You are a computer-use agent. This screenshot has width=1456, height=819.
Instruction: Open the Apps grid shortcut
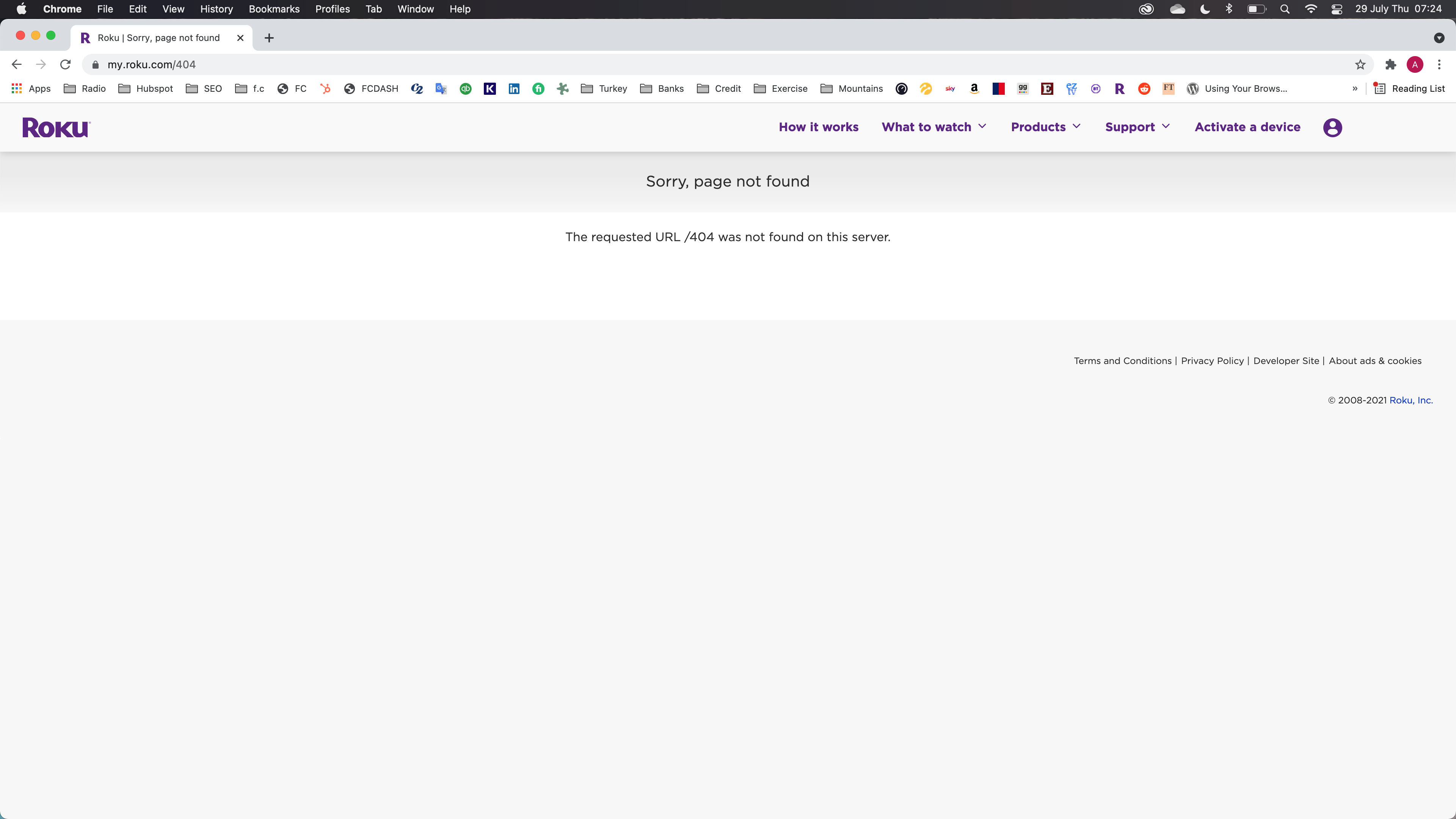pyautogui.click(x=31, y=89)
